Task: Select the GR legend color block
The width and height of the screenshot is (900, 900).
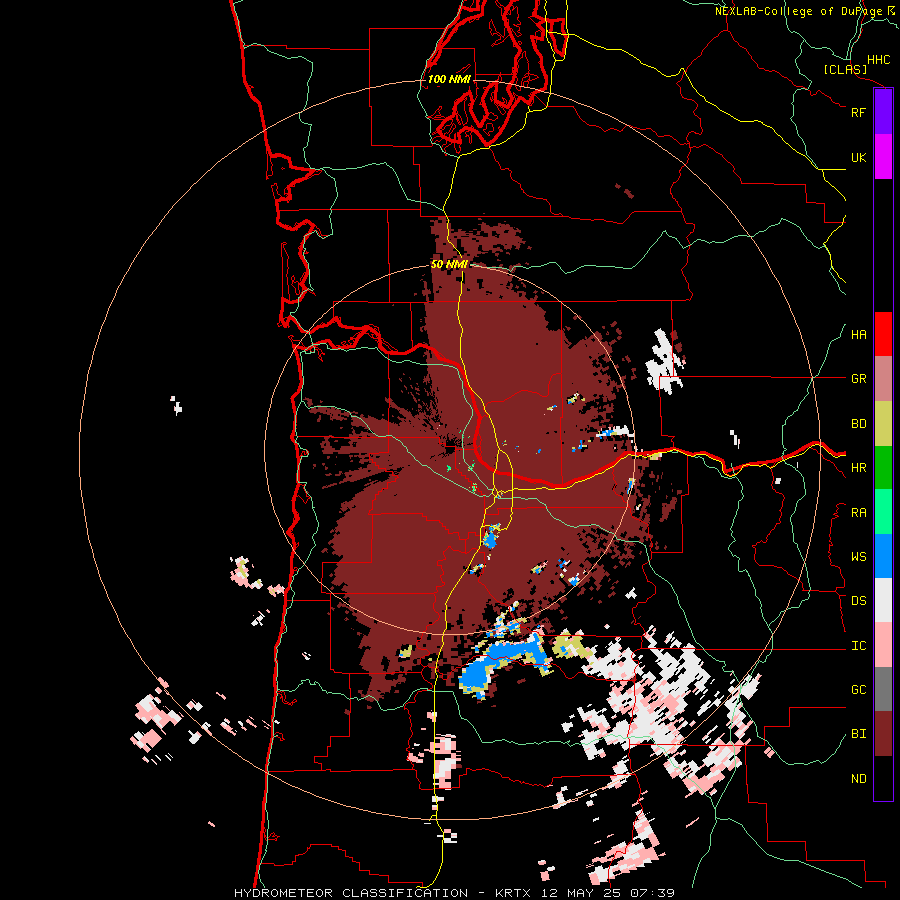Action: pyautogui.click(x=883, y=379)
